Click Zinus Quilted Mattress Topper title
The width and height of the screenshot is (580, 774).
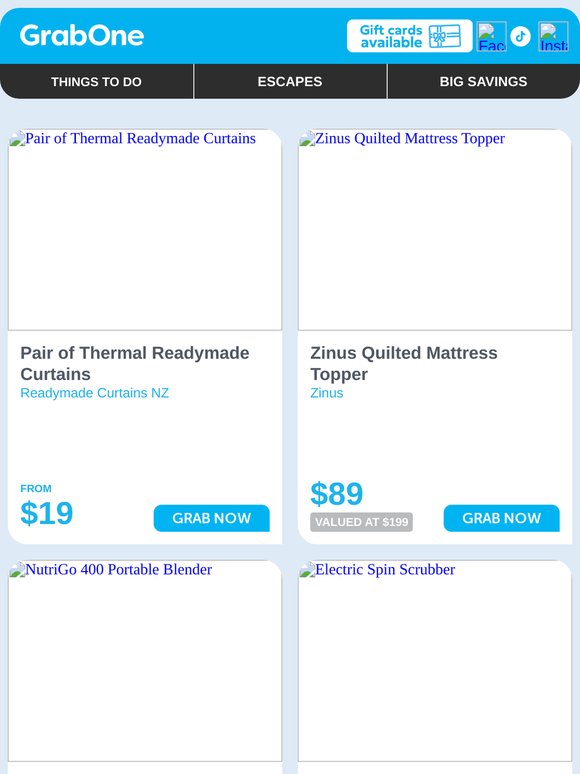[404, 363]
